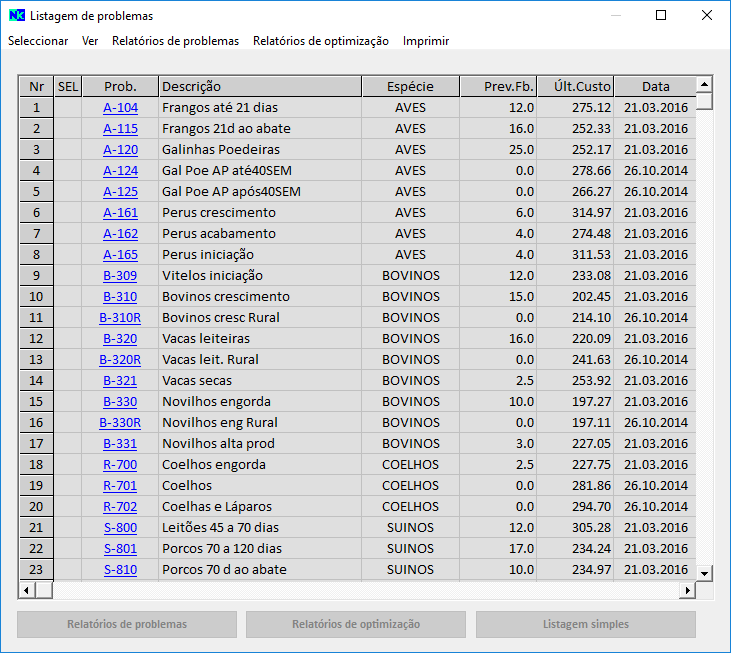Click the application icon in title bar

16,16
